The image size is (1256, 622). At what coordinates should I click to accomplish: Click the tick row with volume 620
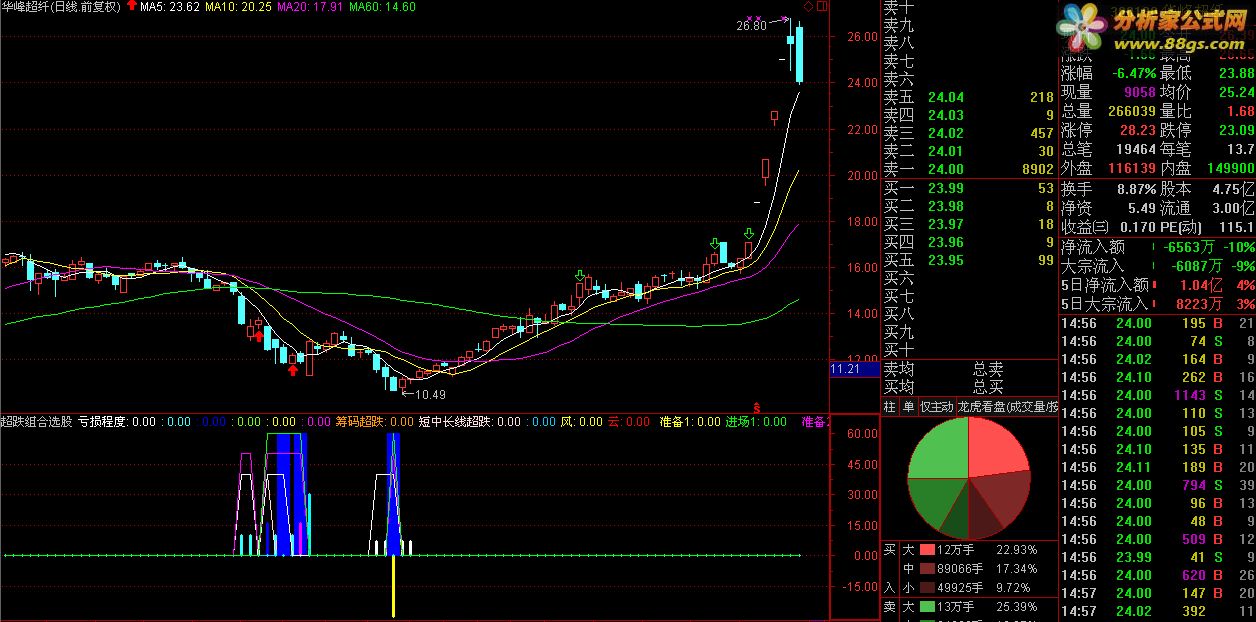click(1157, 575)
